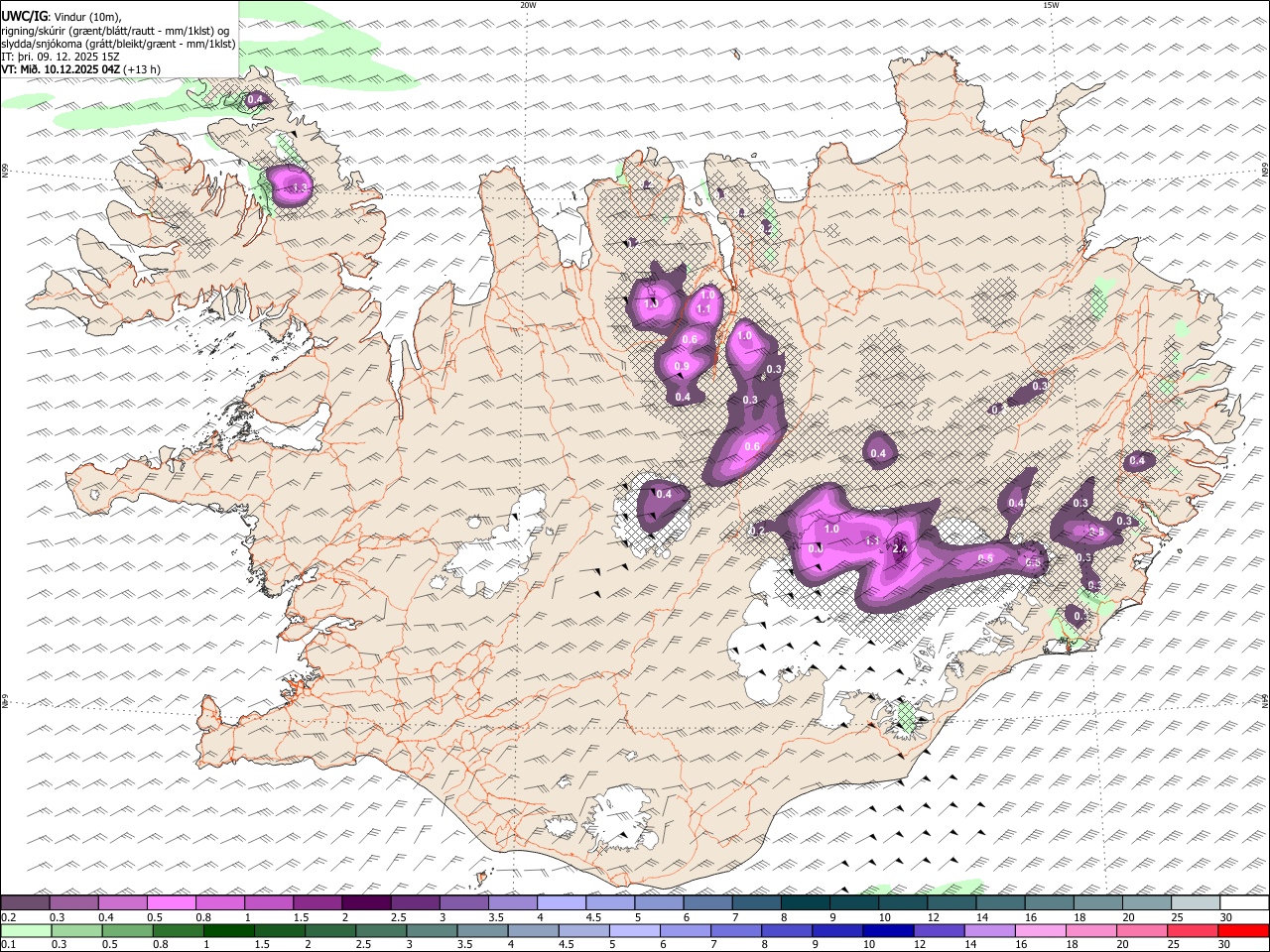Pick the bright red swatch labeled 30 in lower legend
This screenshot has width=1270, height=952.
1242,931
